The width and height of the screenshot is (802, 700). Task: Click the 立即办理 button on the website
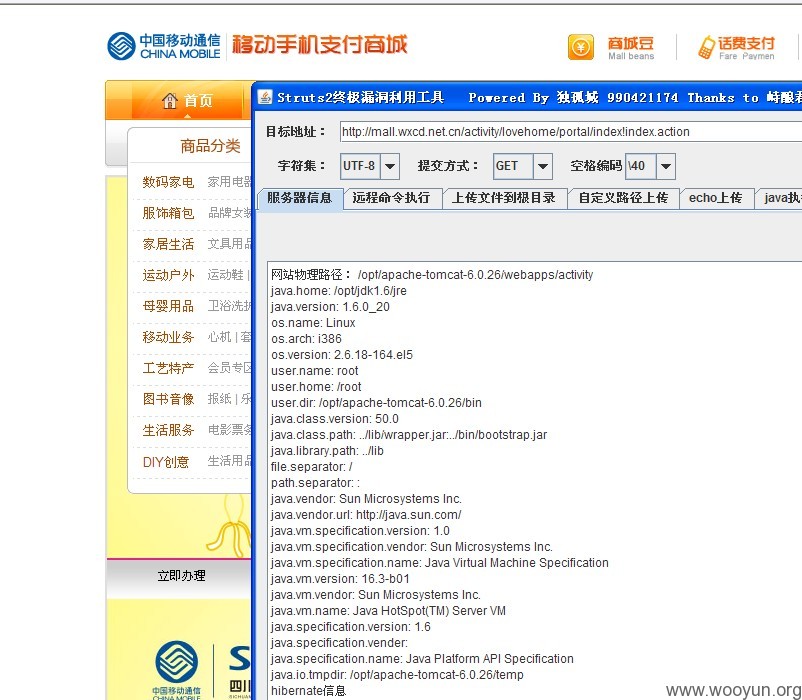point(181,576)
